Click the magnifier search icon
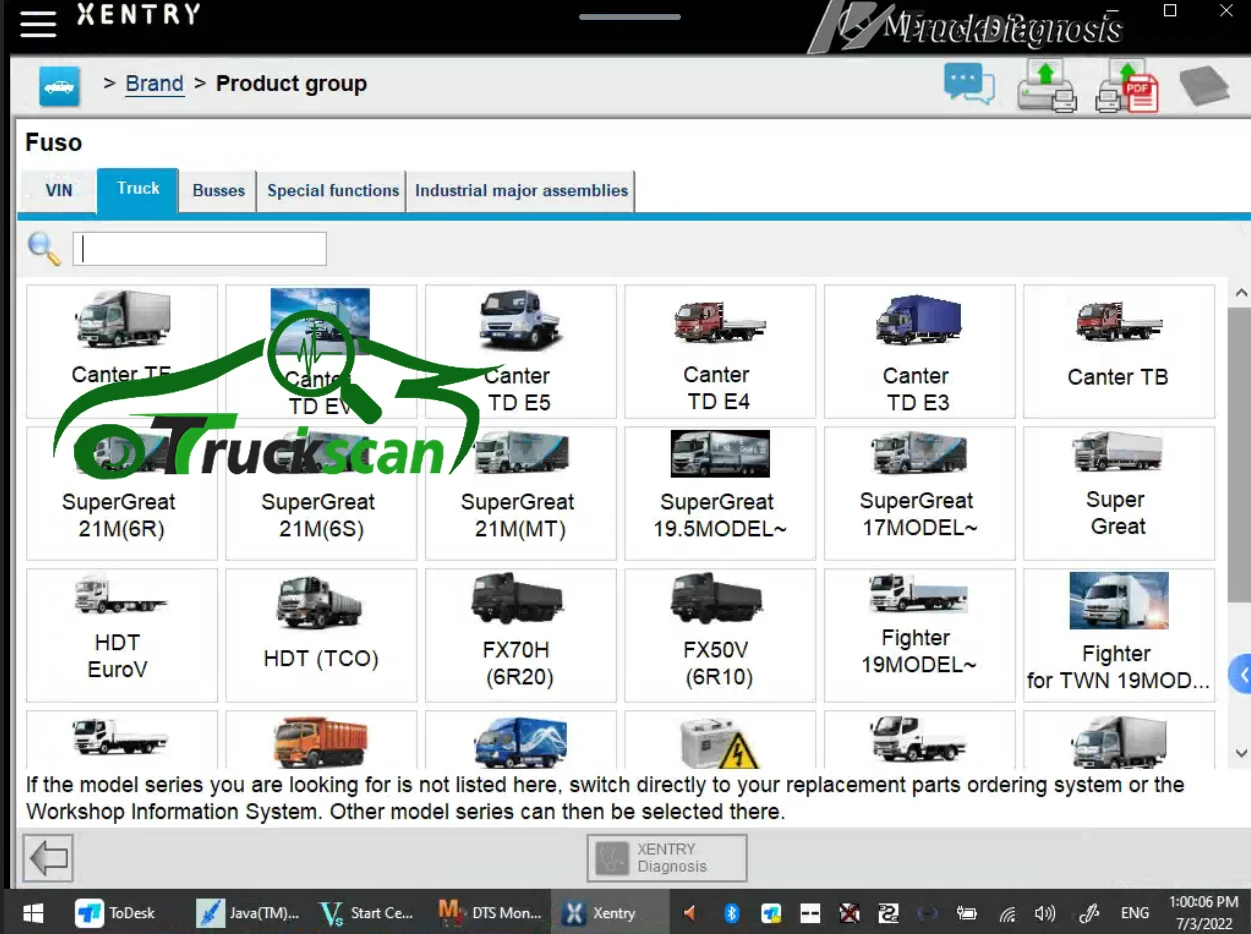The image size is (1251, 934). coord(44,249)
